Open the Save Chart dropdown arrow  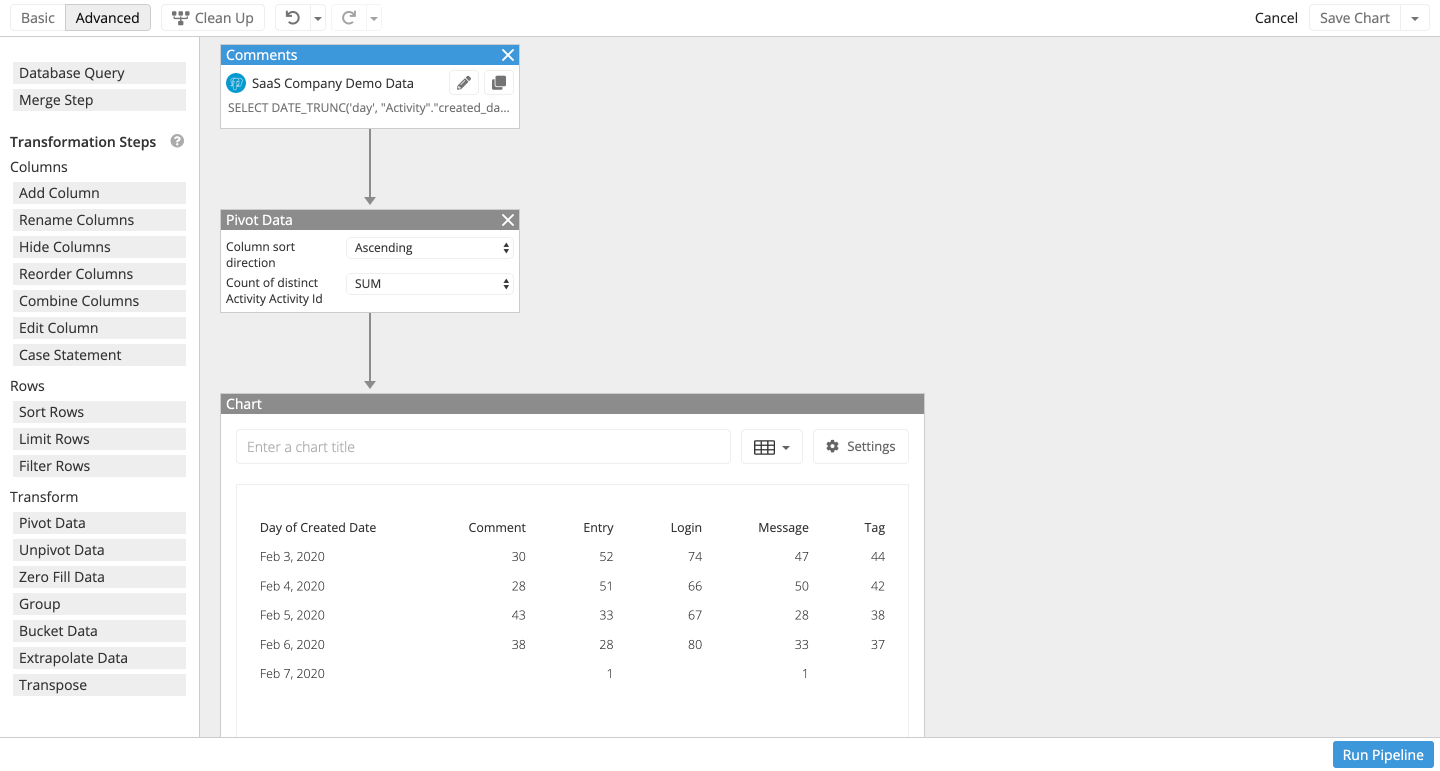coord(1414,18)
